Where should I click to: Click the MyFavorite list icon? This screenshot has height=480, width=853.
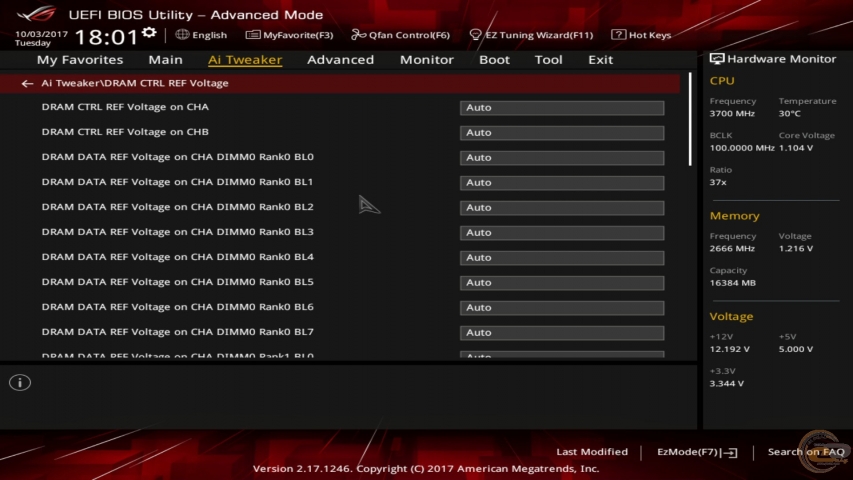(x=252, y=35)
